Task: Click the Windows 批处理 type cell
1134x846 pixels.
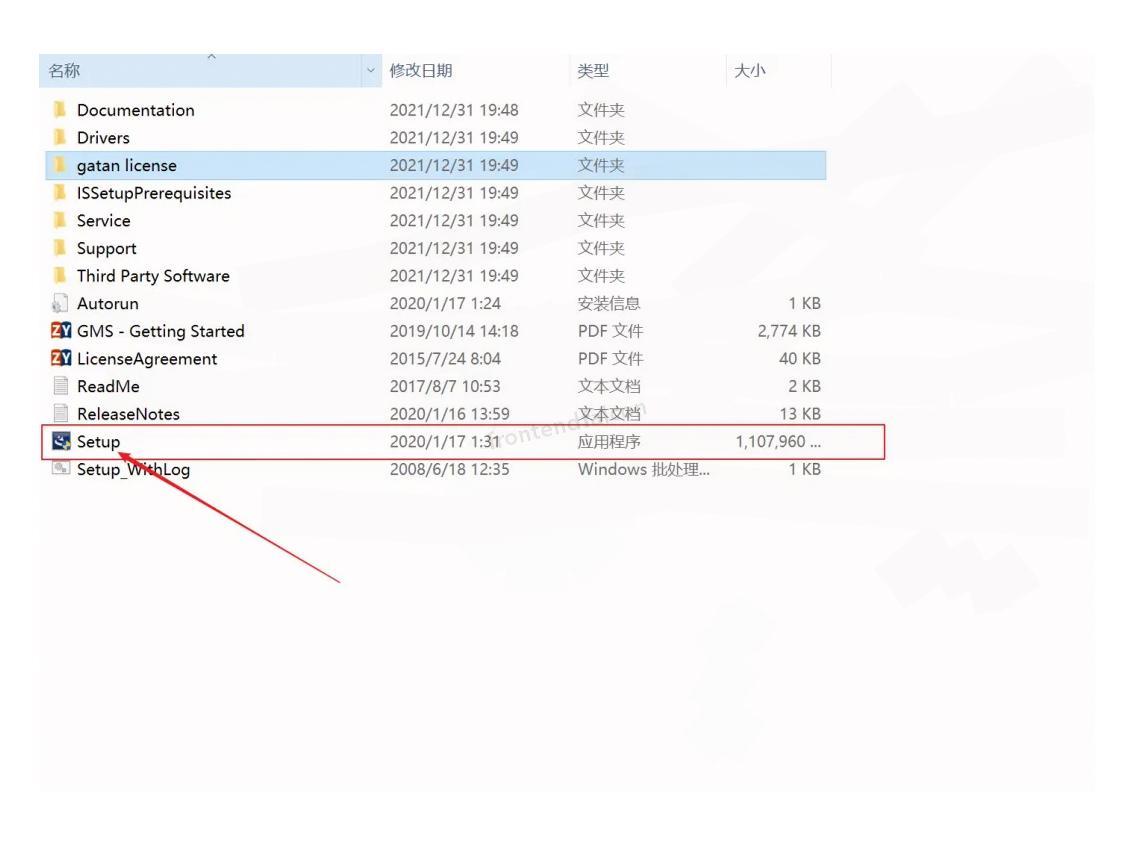Action: click(644, 469)
